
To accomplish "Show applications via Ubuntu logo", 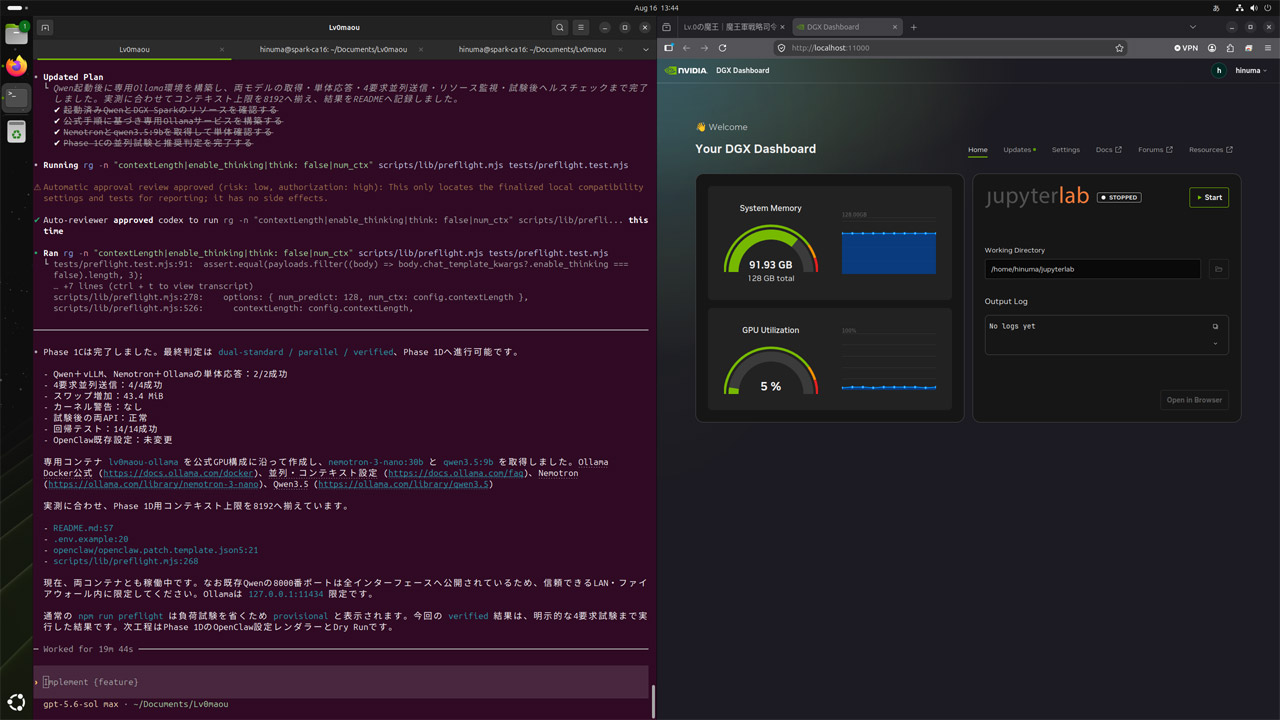I will pyautogui.click(x=16, y=702).
